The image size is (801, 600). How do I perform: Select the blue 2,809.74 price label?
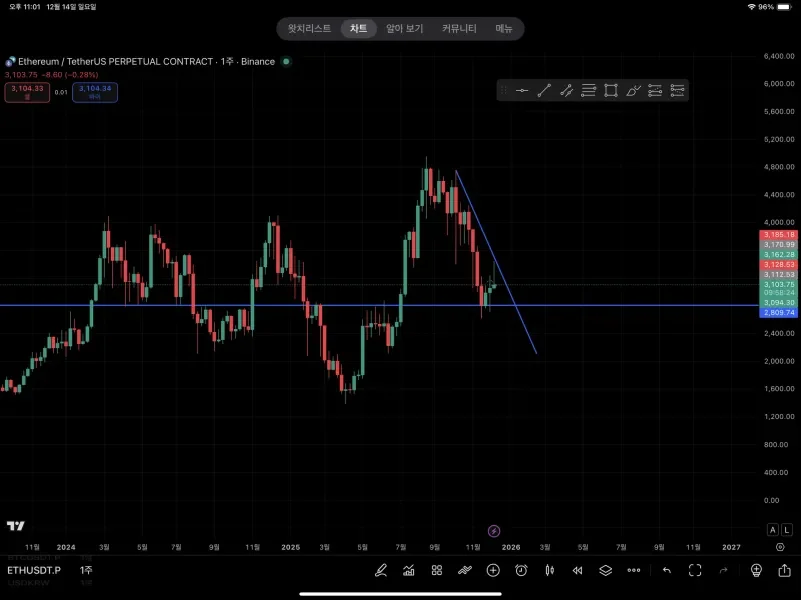coord(779,313)
